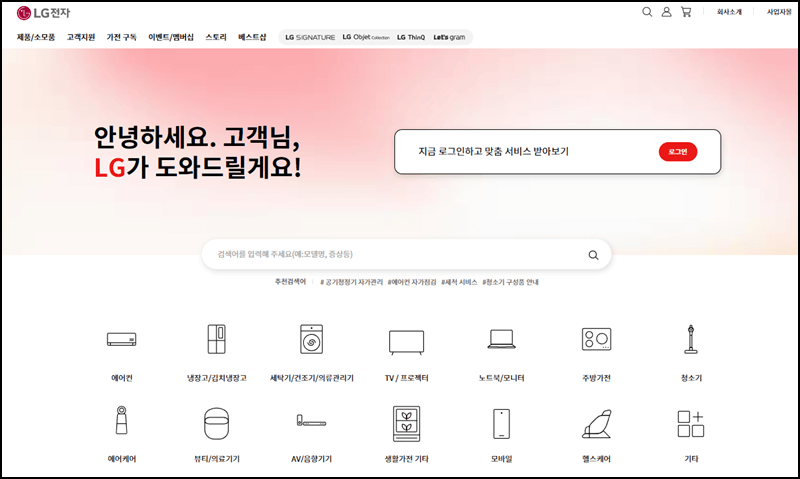800x479 pixels.
Task: Click hashtag #세척 서비스
Action: (x=459, y=282)
